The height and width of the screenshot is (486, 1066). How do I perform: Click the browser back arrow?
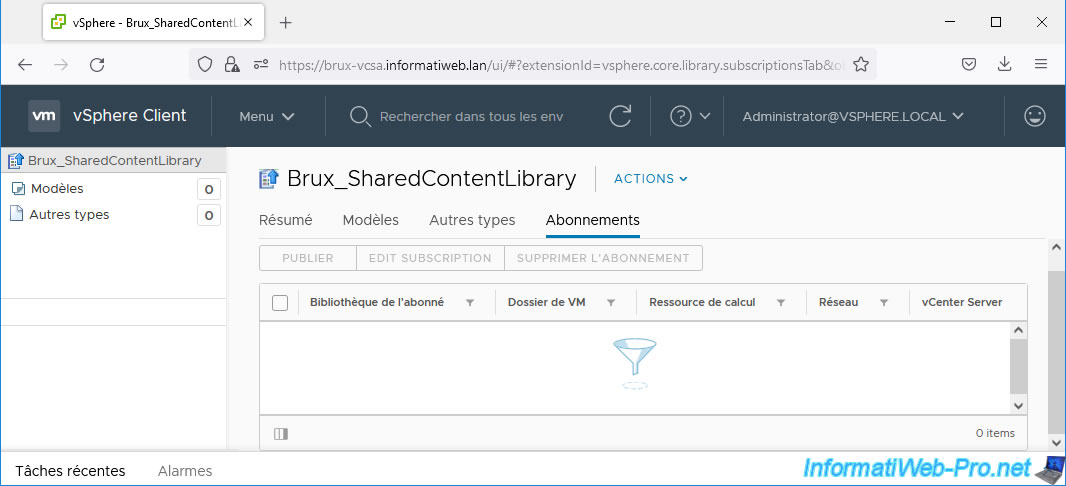[25, 65]
